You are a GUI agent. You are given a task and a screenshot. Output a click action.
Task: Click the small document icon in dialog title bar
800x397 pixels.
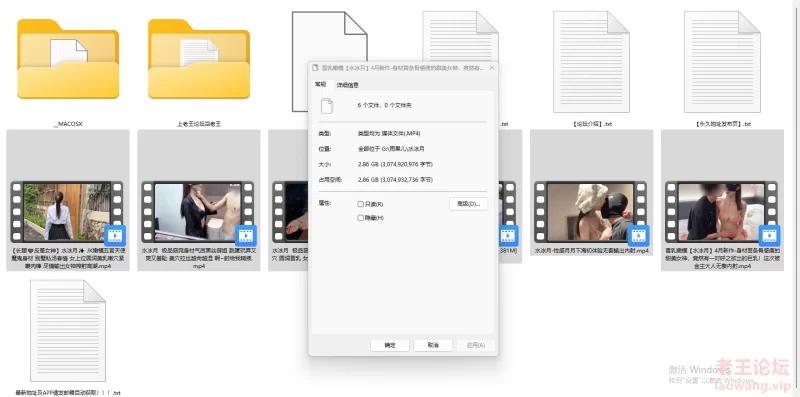(315, 68)
